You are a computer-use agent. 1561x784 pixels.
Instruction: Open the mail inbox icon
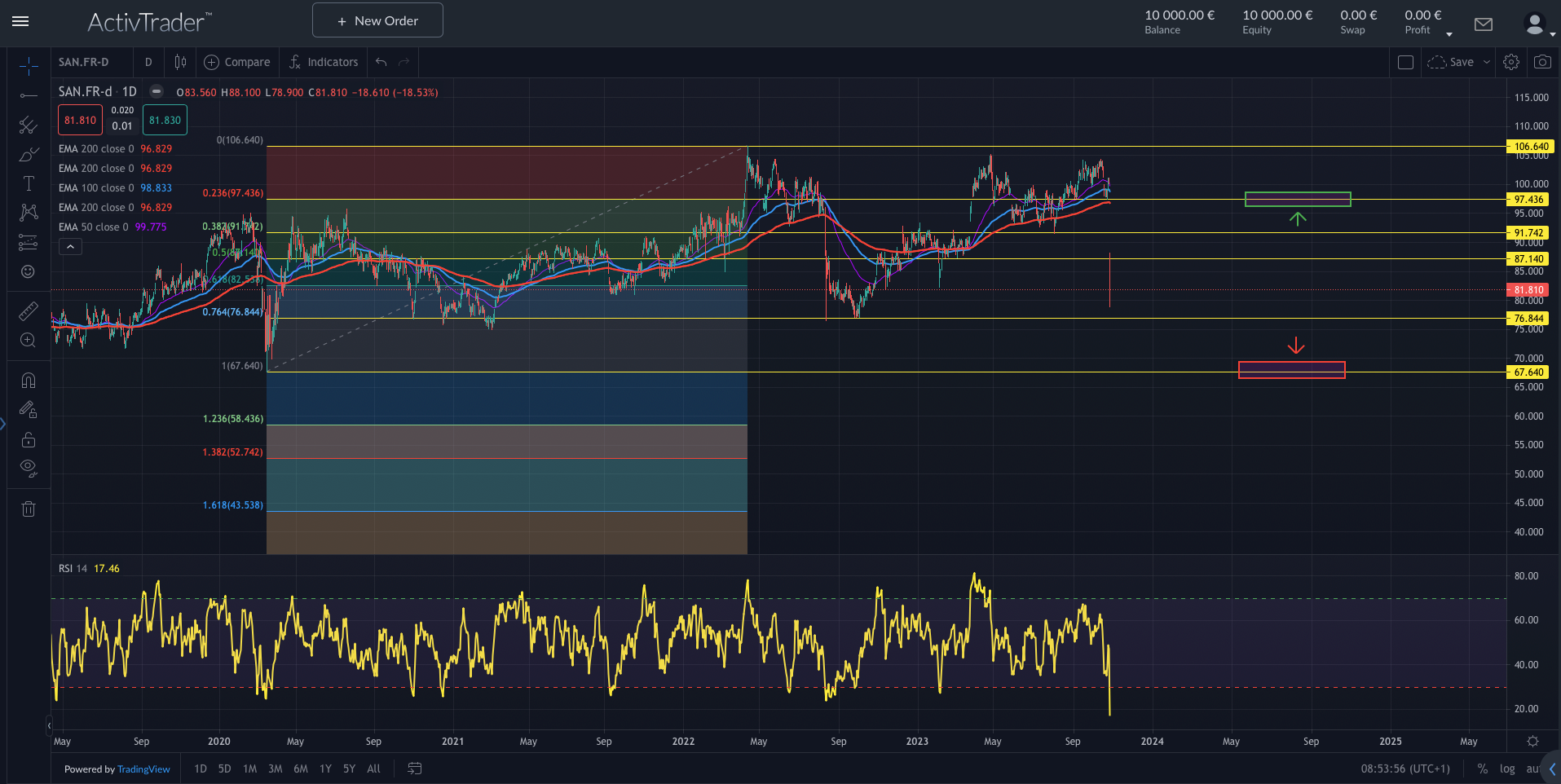click(1484, 24)
